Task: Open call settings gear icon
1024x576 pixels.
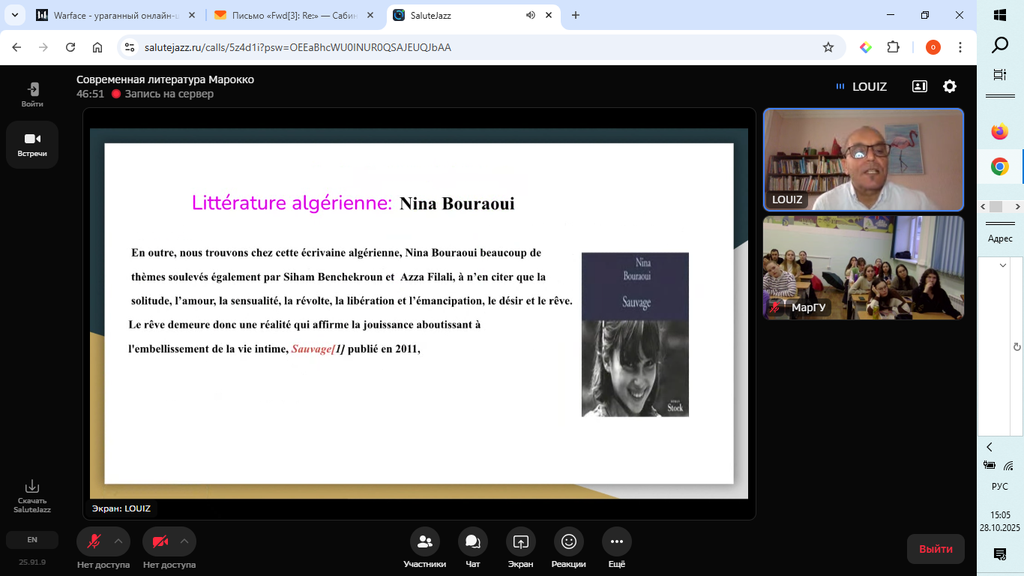Action: 949,87
